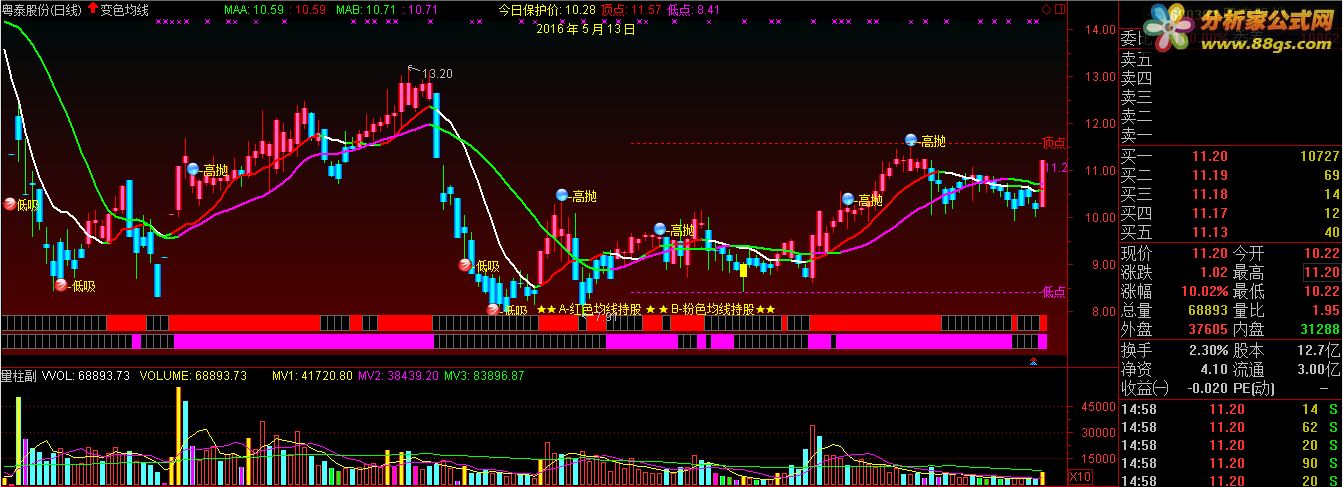Click VOLUME: 68893.73 value
The width and height of the screenshot is (1343, 487).
pos(192,375)
